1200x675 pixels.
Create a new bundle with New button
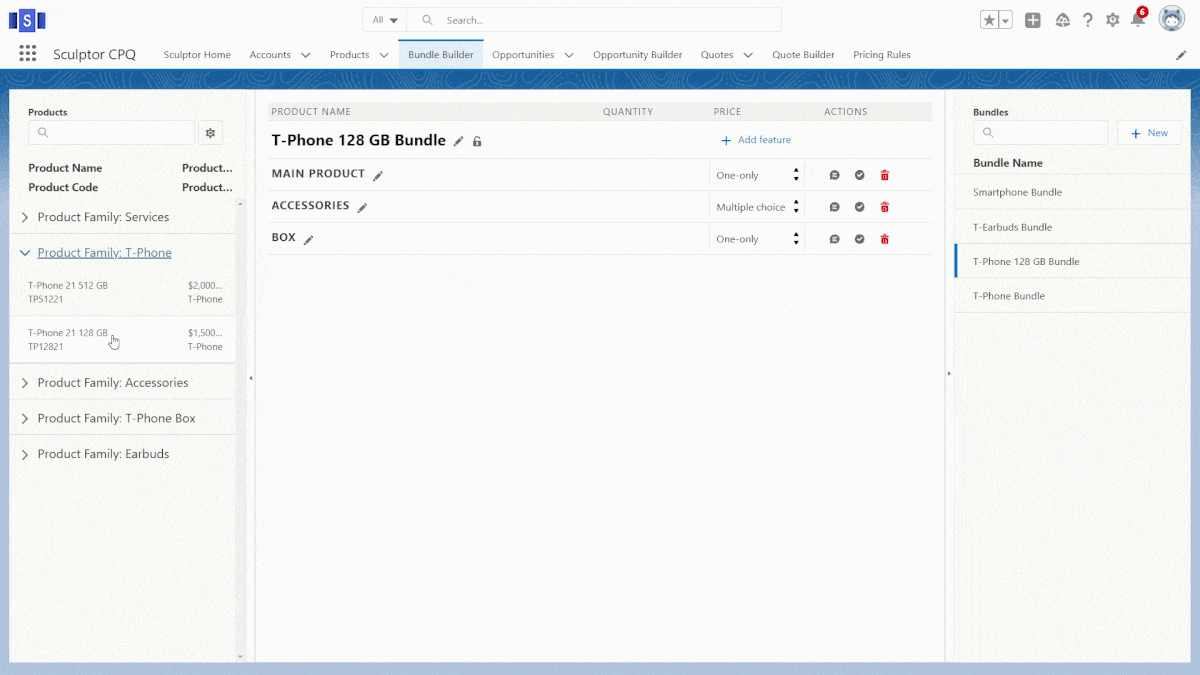coord(1149,133)
